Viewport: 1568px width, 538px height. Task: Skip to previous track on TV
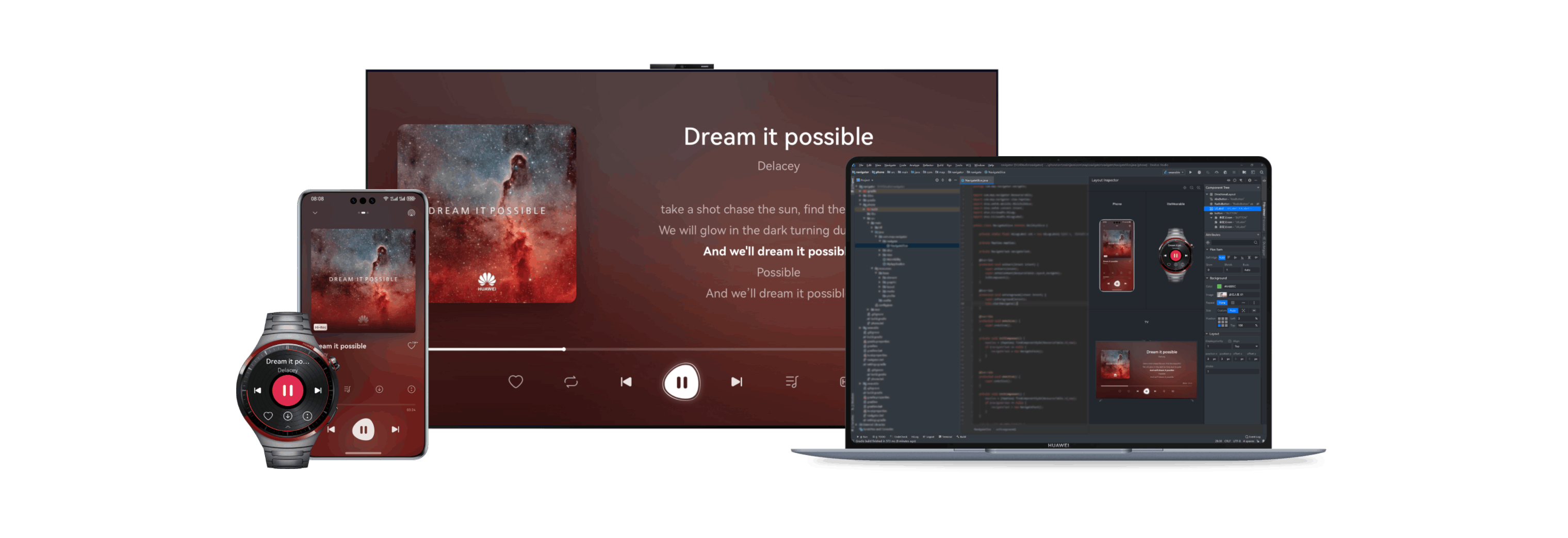(x=626, y=382)
